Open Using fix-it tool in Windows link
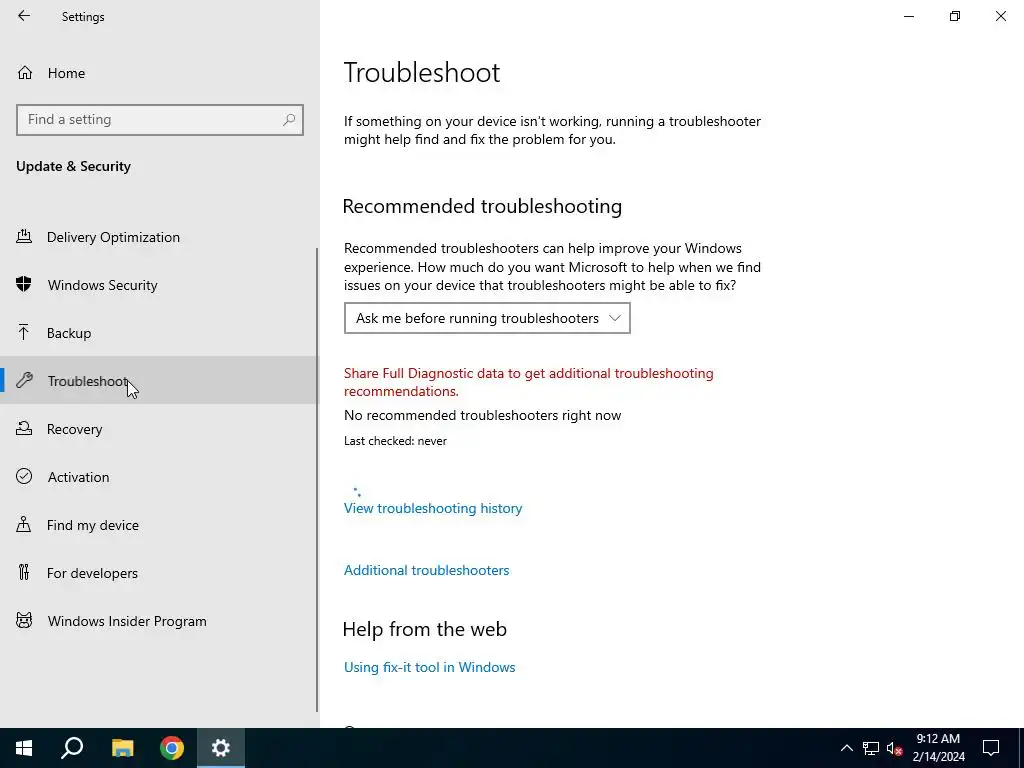Screen dimensions: 1024x768 pyautogui.click(x=430, y=667)
